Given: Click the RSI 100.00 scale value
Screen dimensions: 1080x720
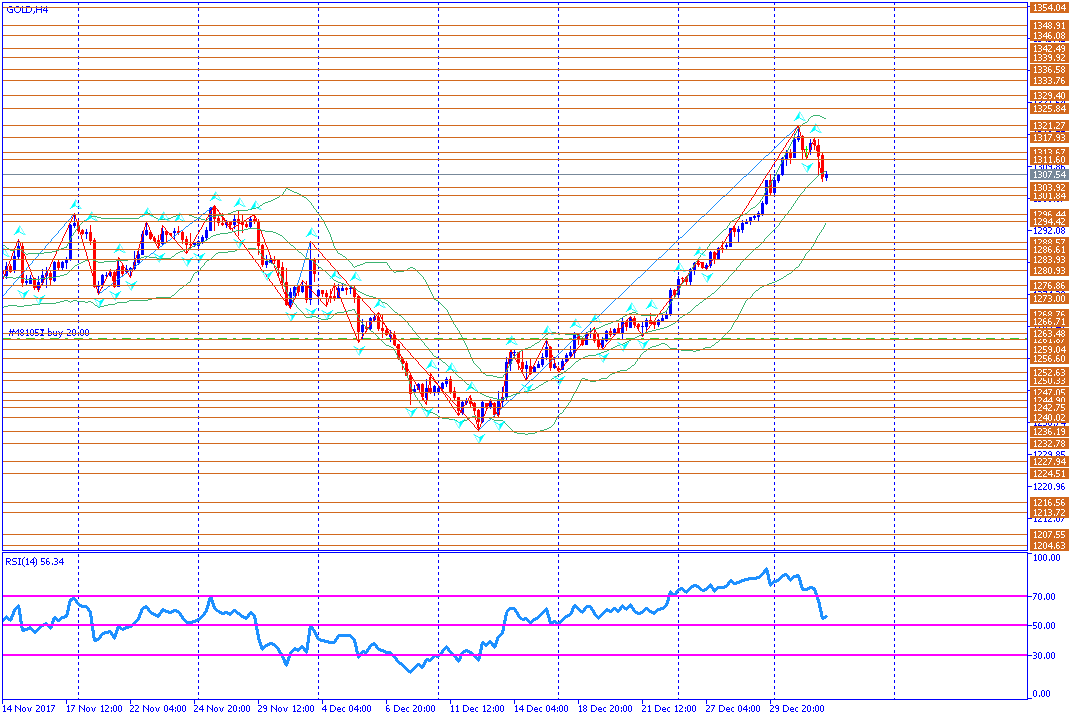Looking at the screenshot, I should (x=1048, y=557).
